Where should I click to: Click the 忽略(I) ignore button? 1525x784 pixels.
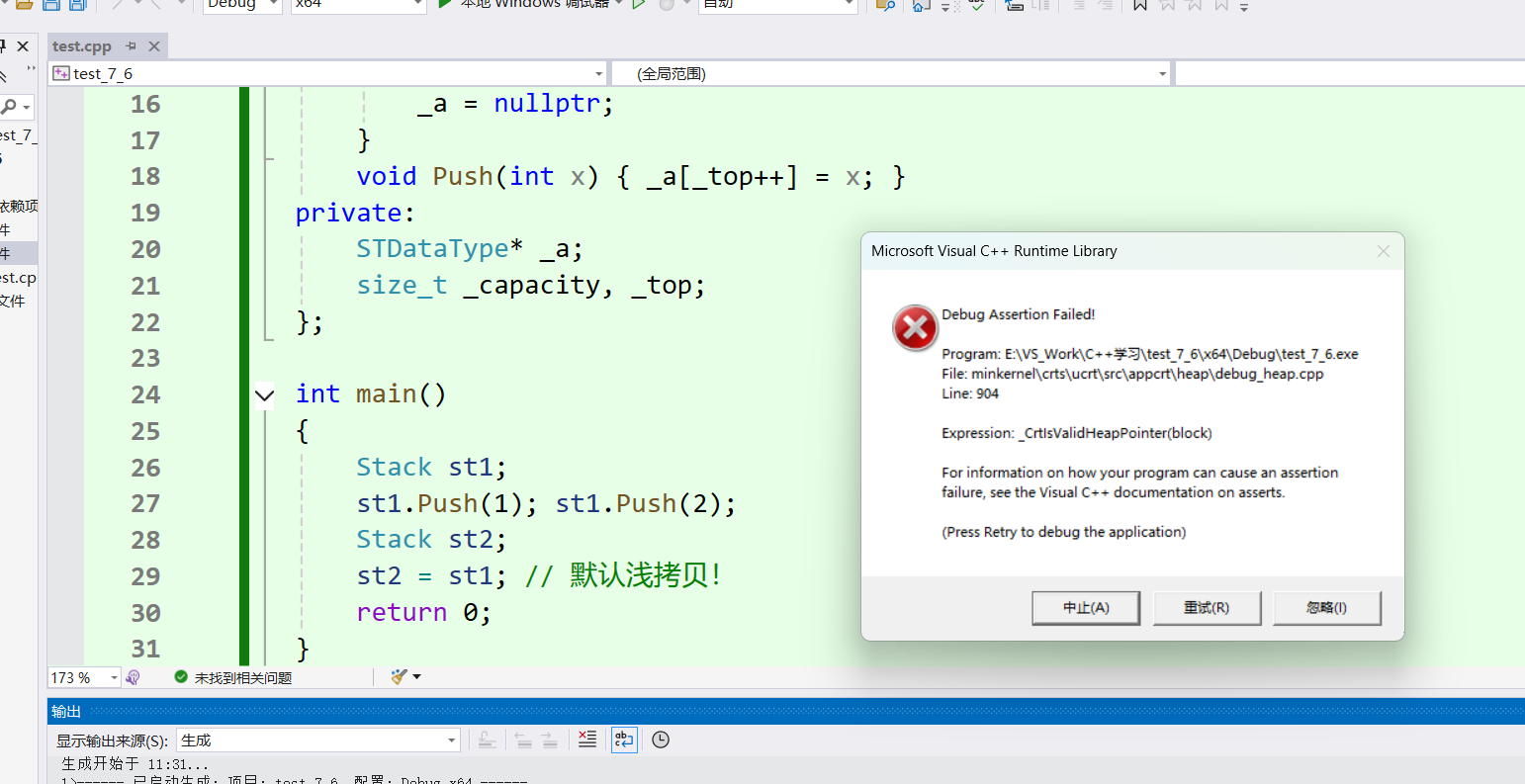tap(1326, 608)
